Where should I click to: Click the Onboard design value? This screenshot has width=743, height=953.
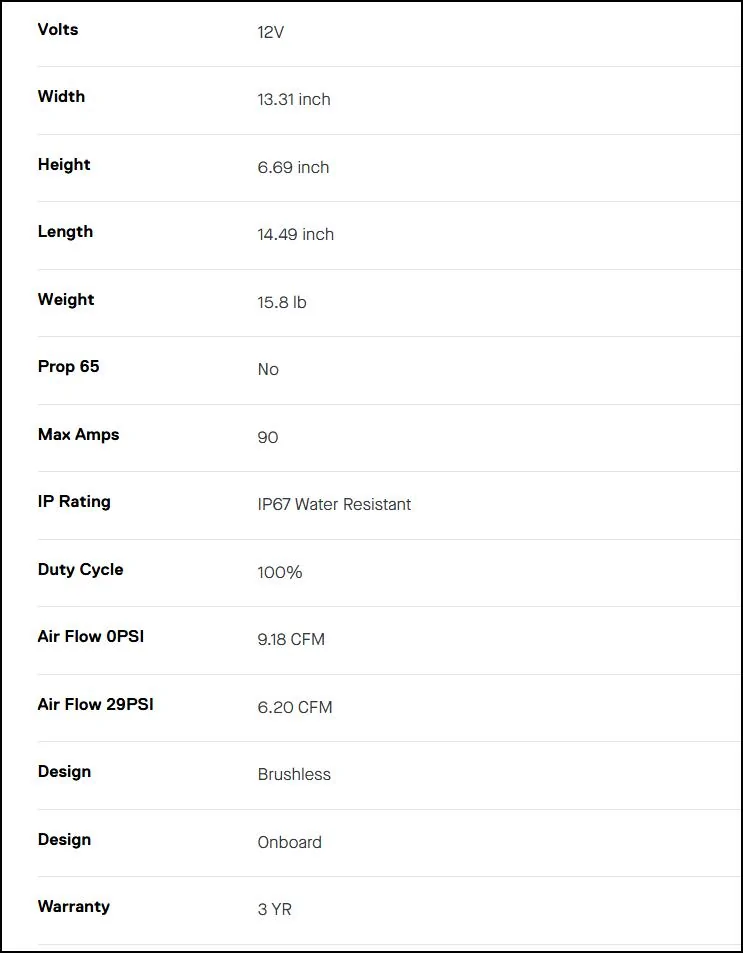289,842
